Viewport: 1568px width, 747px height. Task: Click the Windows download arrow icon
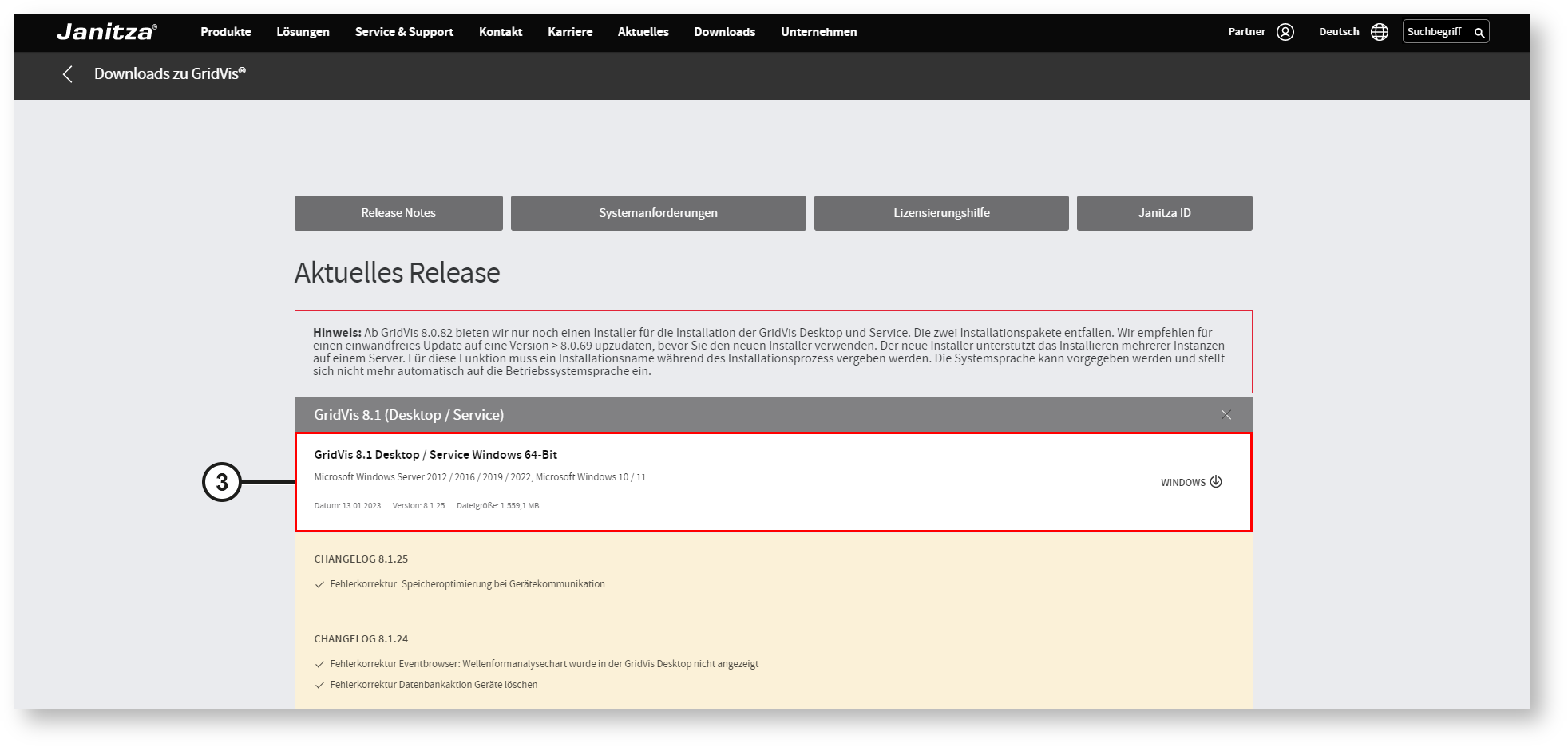click(1215, 482)
